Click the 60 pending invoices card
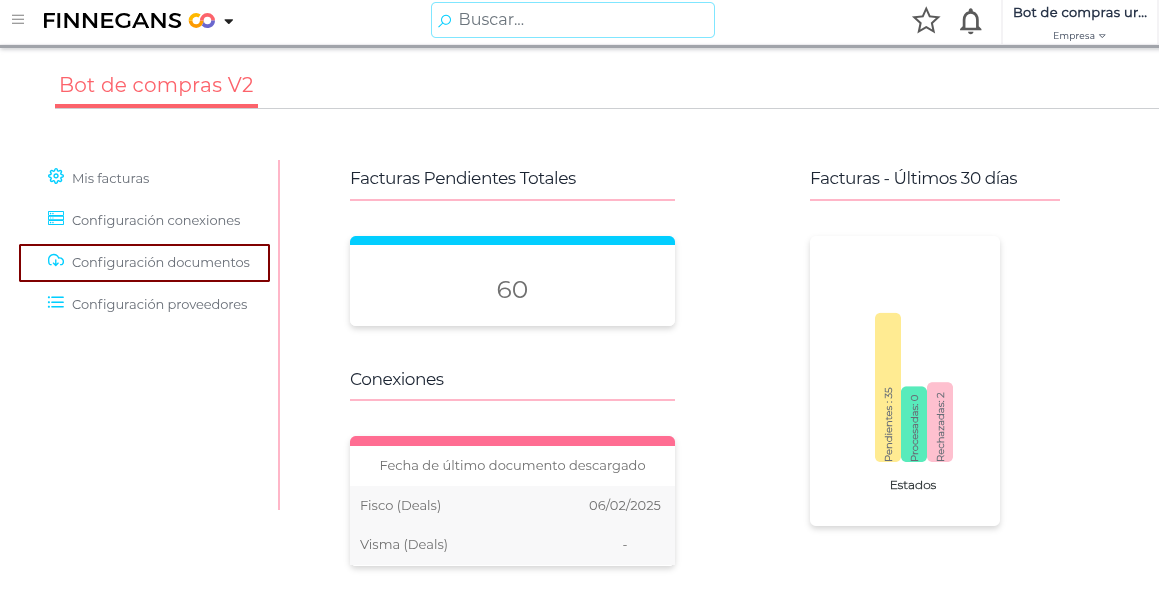The width and height of the screenshot is (1159, 600). pos(512,289)
